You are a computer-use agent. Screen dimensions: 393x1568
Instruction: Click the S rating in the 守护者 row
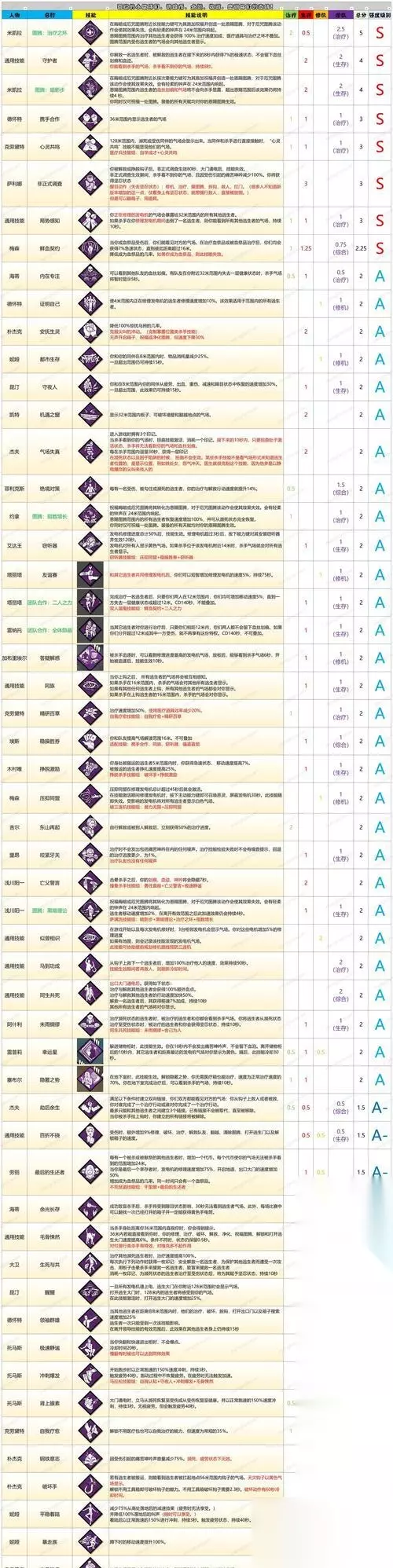pyautogui.click(x=380, y=60)
